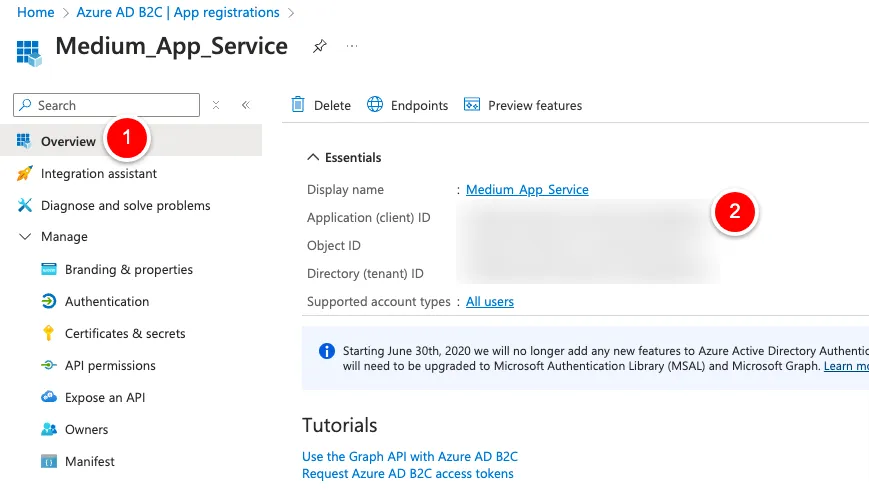
Task: Collapse the Manage section
Action: [25, 237]
